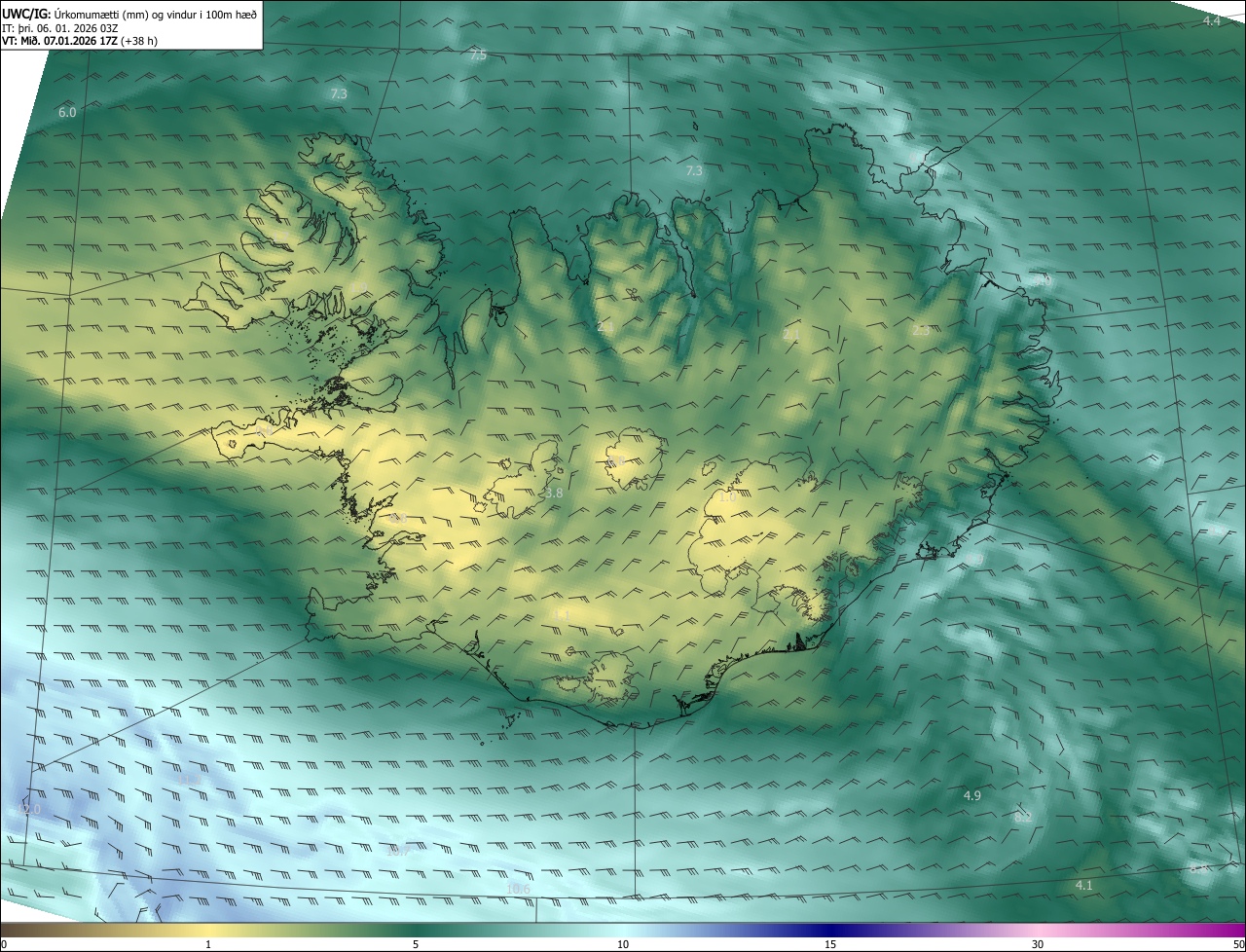Click the 7.5 value label on the map
Screen dimensions: 1246x952
[x=478, y=55]
